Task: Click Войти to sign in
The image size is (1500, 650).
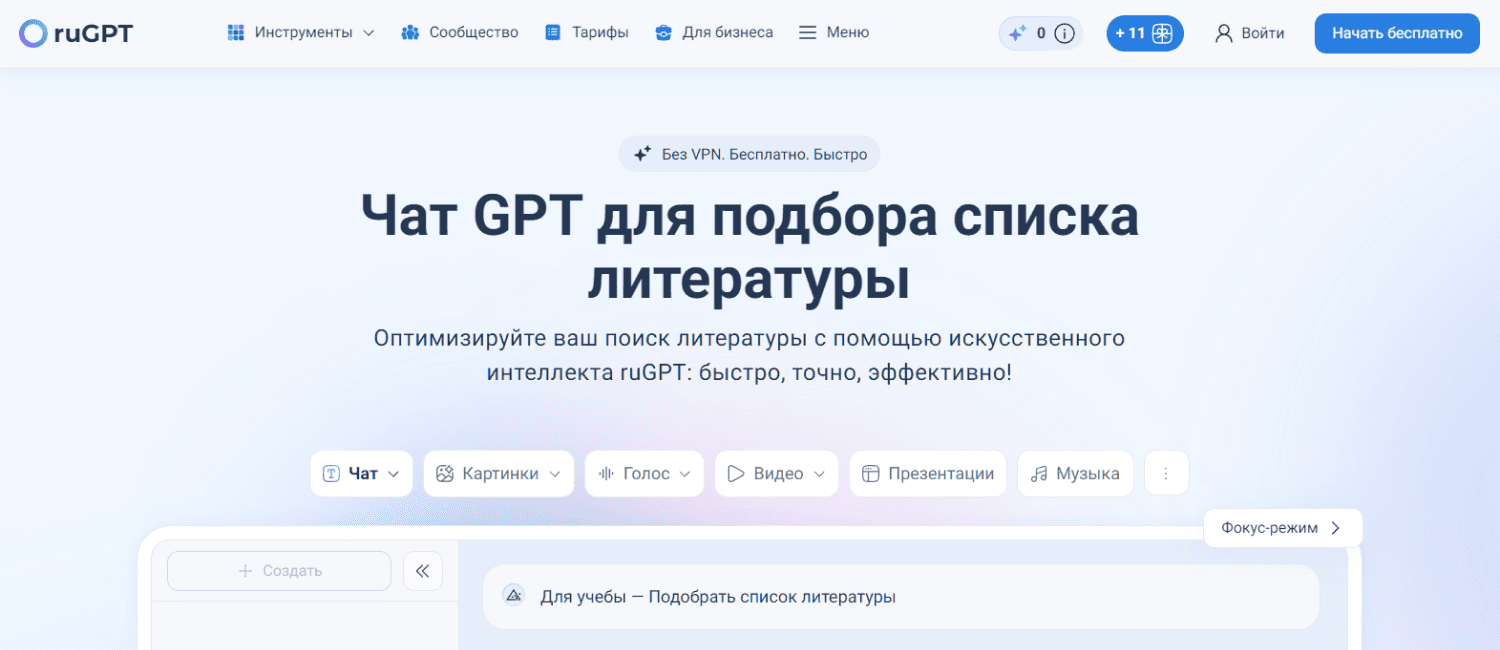Action: 1249,33
